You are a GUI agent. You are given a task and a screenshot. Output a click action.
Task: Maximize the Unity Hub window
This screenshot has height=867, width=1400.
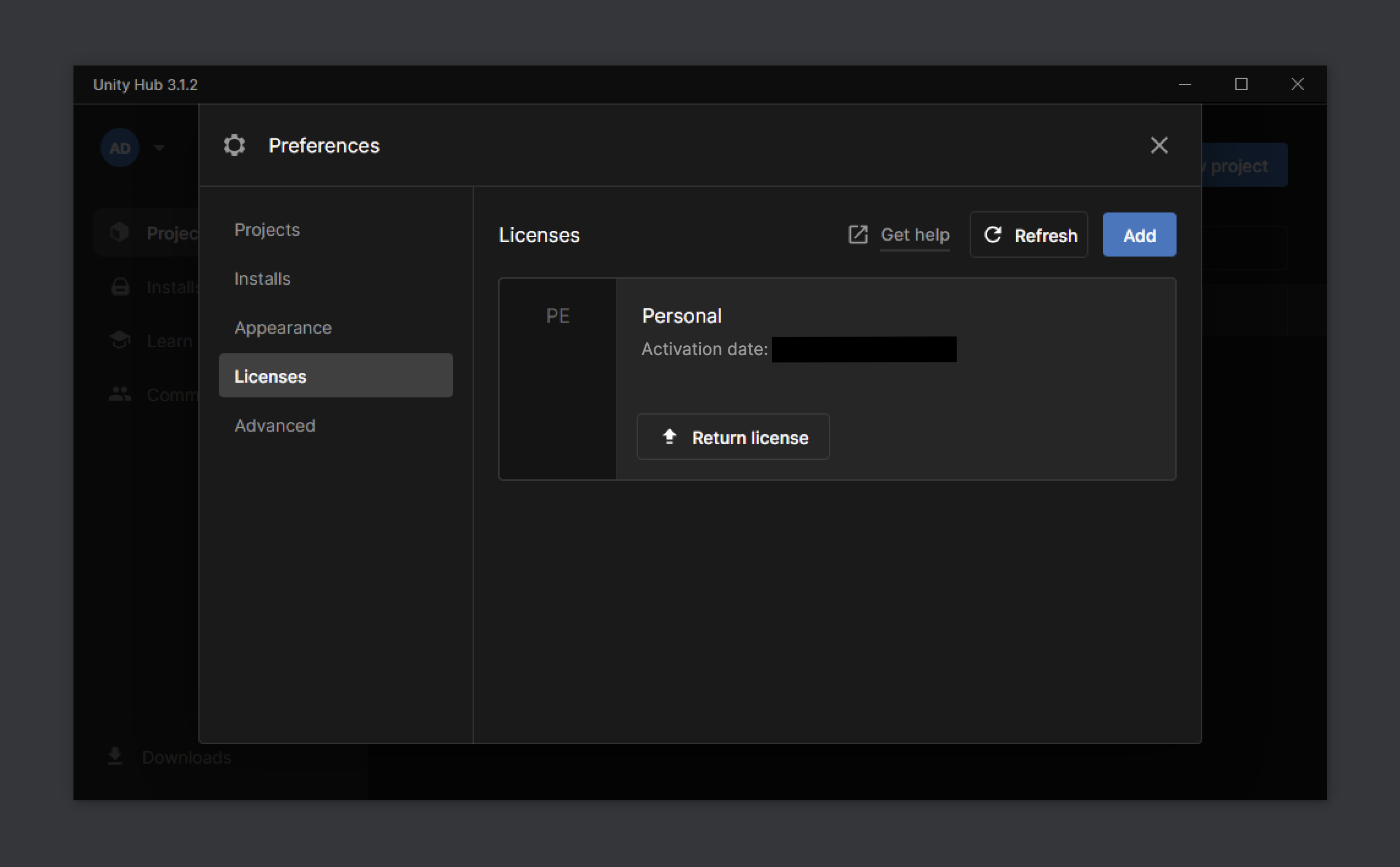(x=1241, y=84)
